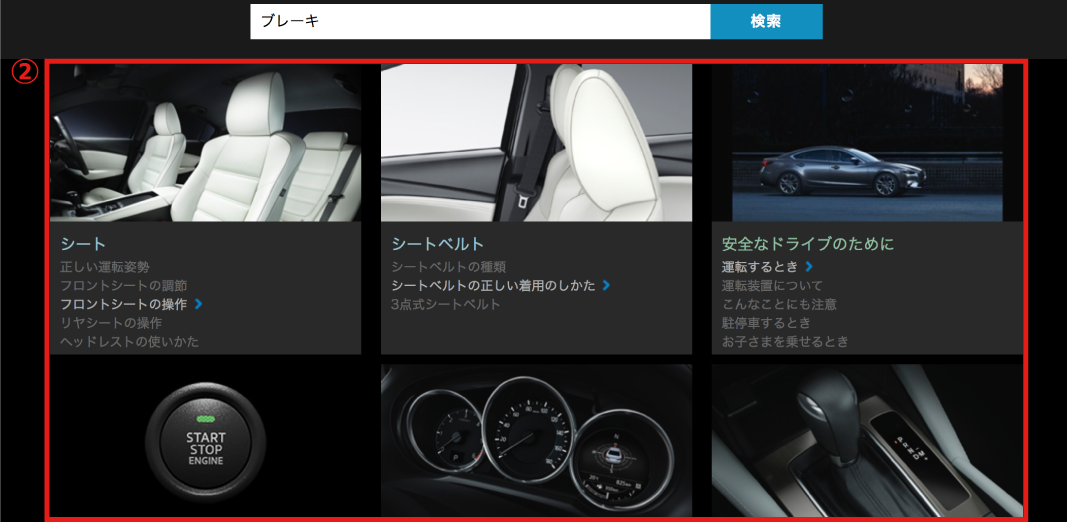Click the シート section heading
The height and width of the screenshot is (523, 1067).
click(83, 244)
